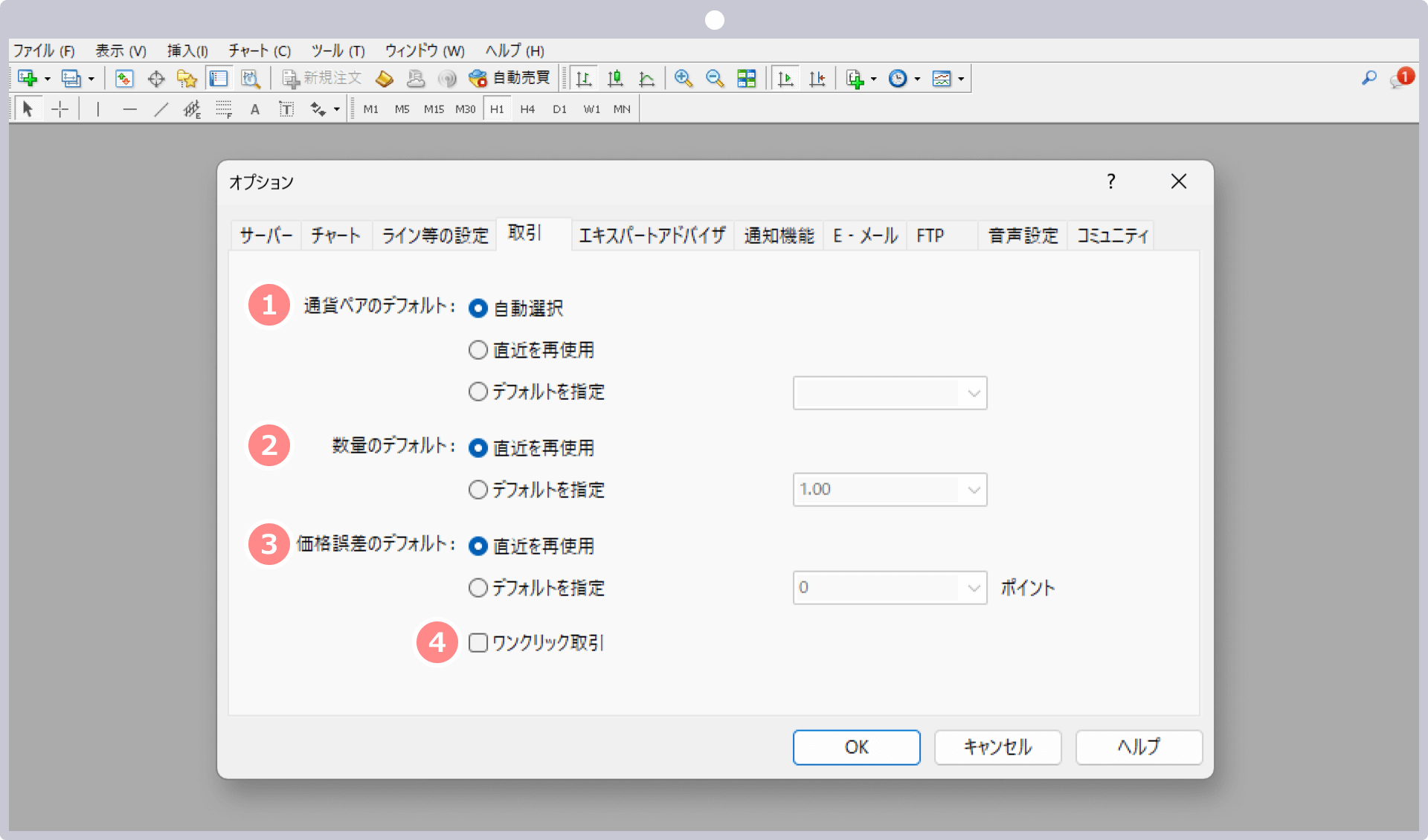Select text label T tool
This screenshot has height=840, width=1428.
tap(286, 109)
